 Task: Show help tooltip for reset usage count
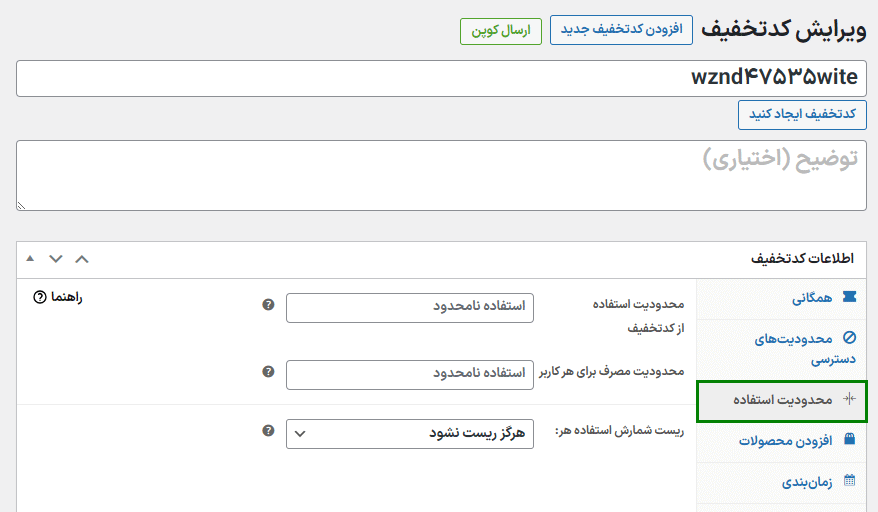pyautogui.click(x=269, y=430)
